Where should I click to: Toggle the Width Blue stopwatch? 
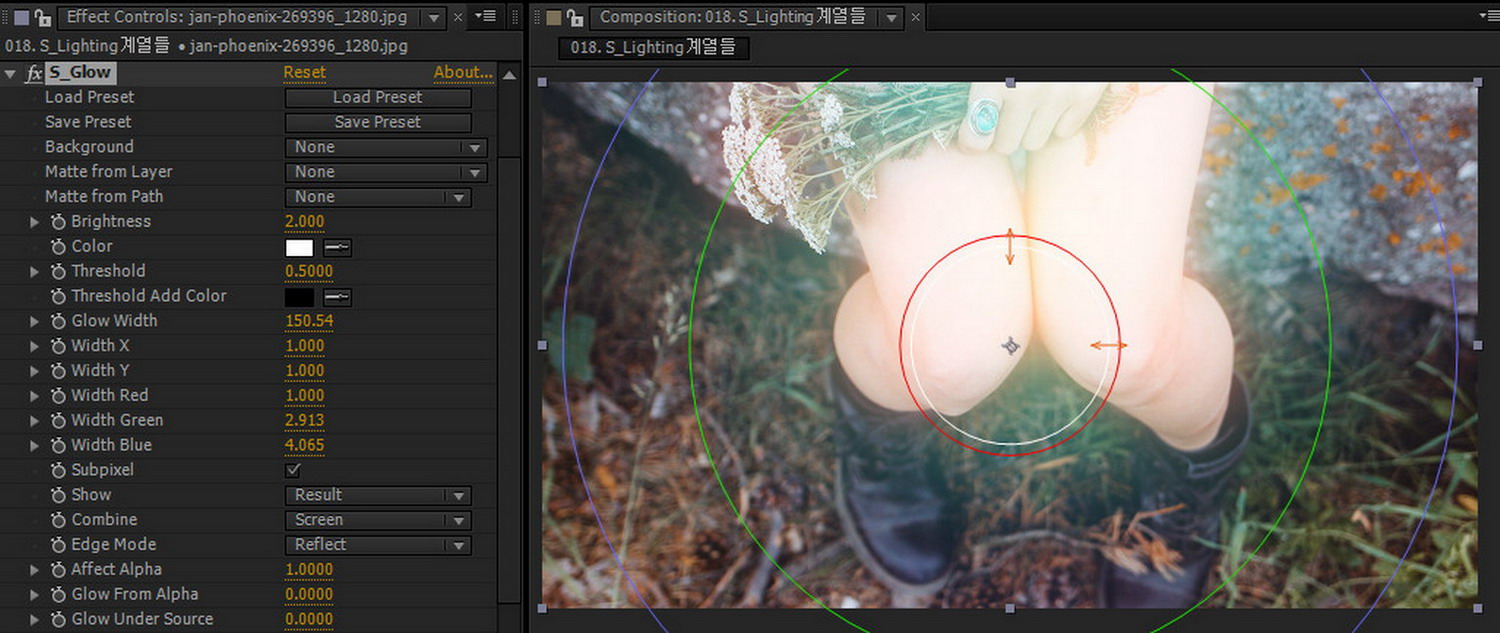click(58, 445)
